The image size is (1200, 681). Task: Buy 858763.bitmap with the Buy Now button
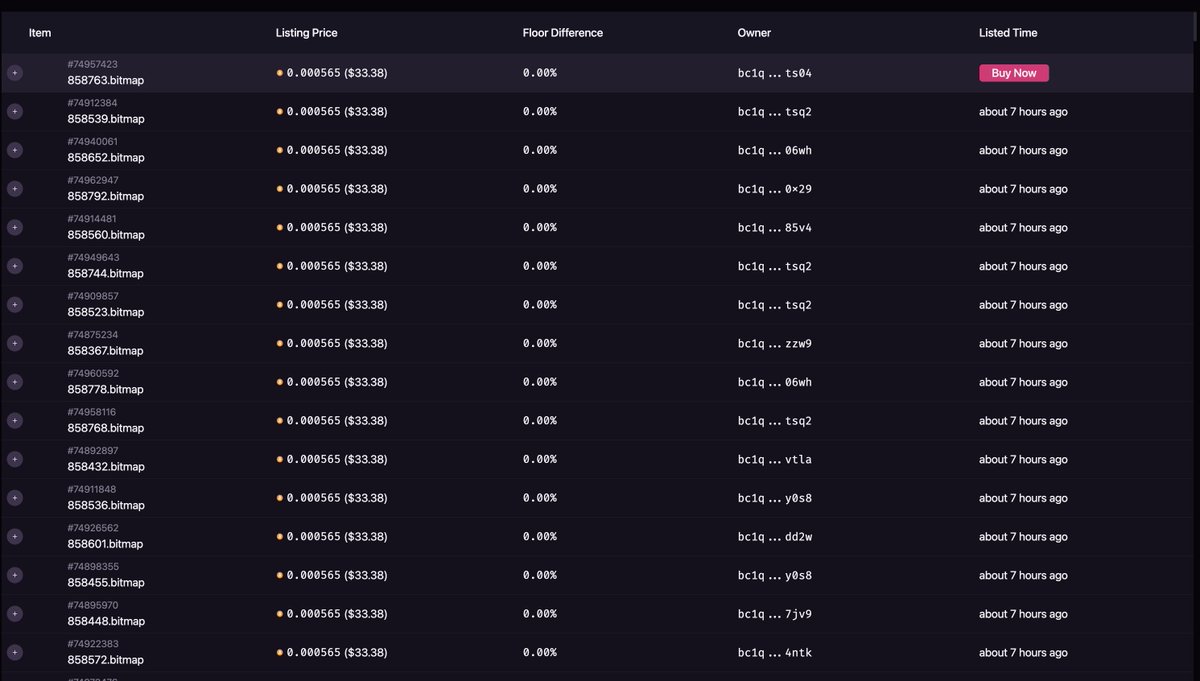tap(1014, 73)
